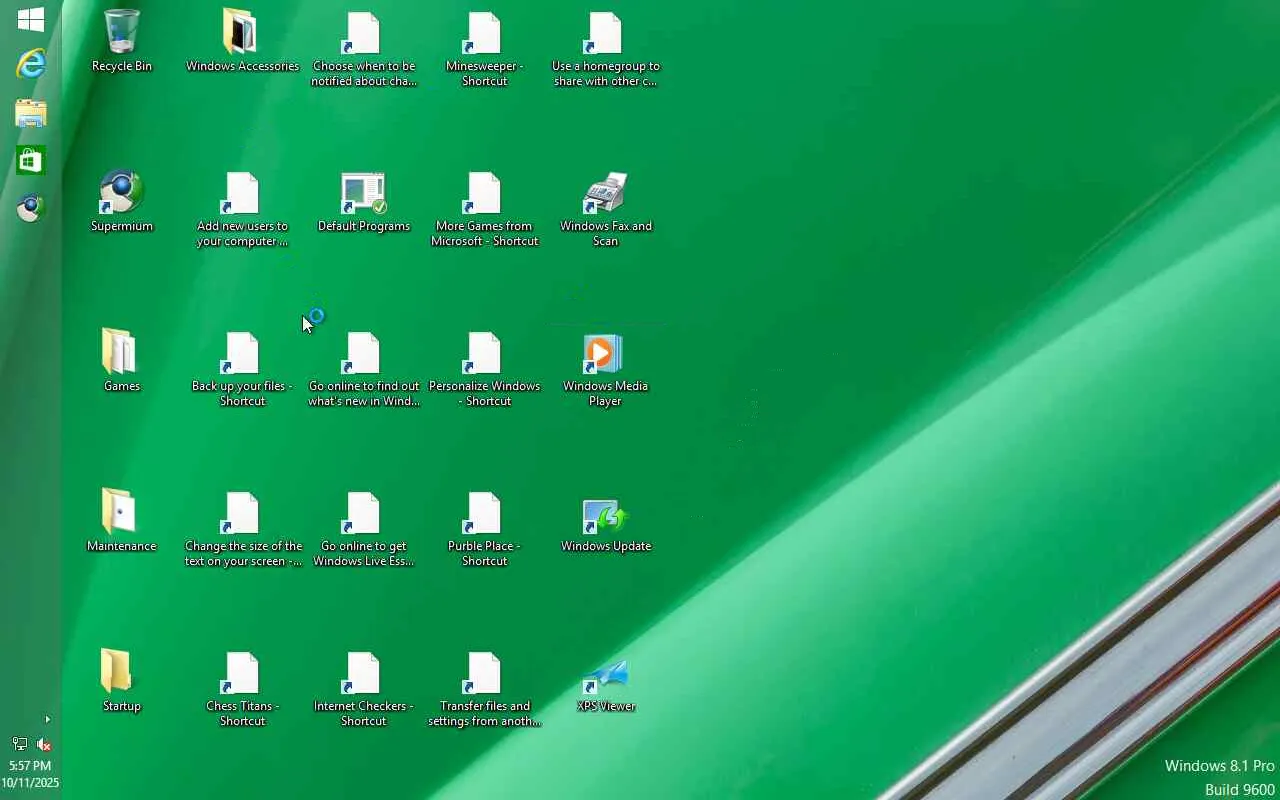Screen dimensions: 1280x800
Task: Launch Supermium from the taskbar
Action: click(31, 208)
